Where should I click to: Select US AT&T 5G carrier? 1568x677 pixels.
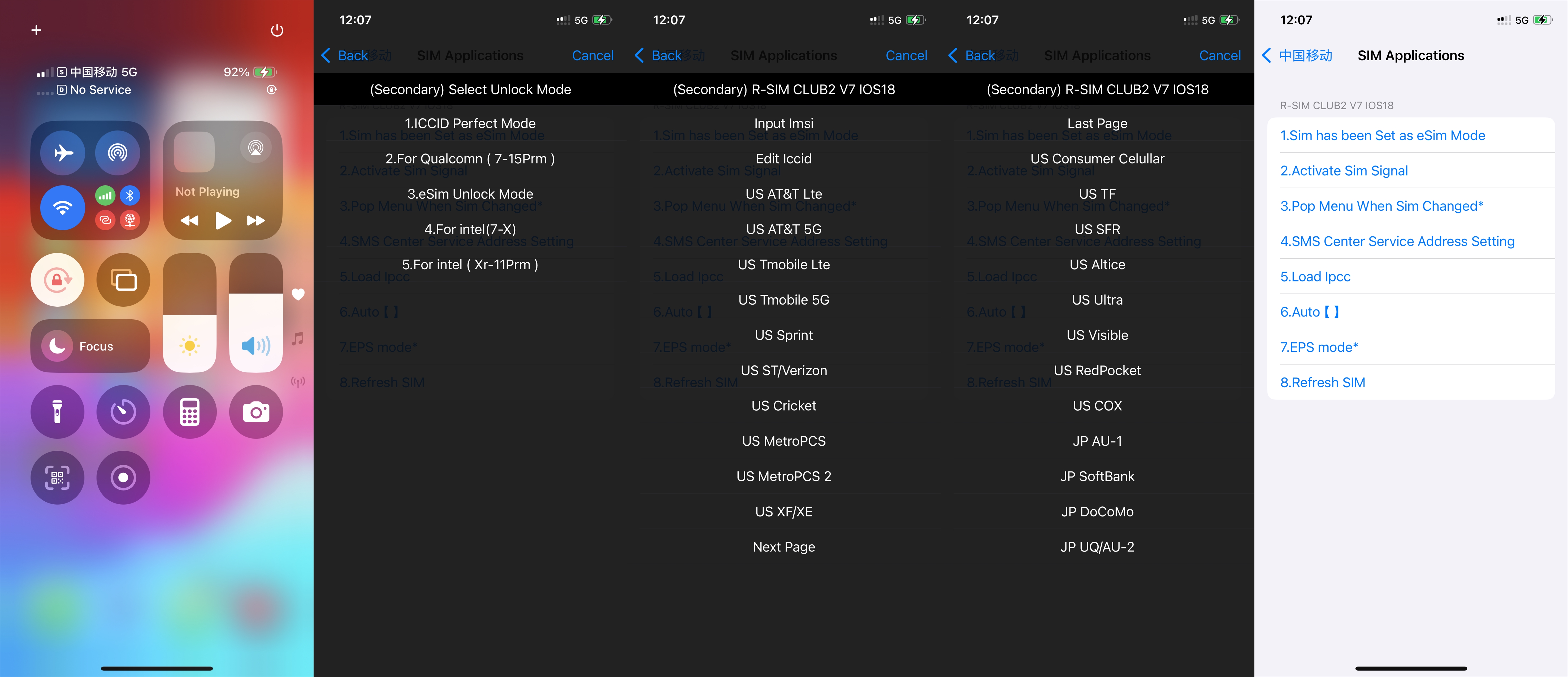784,229
